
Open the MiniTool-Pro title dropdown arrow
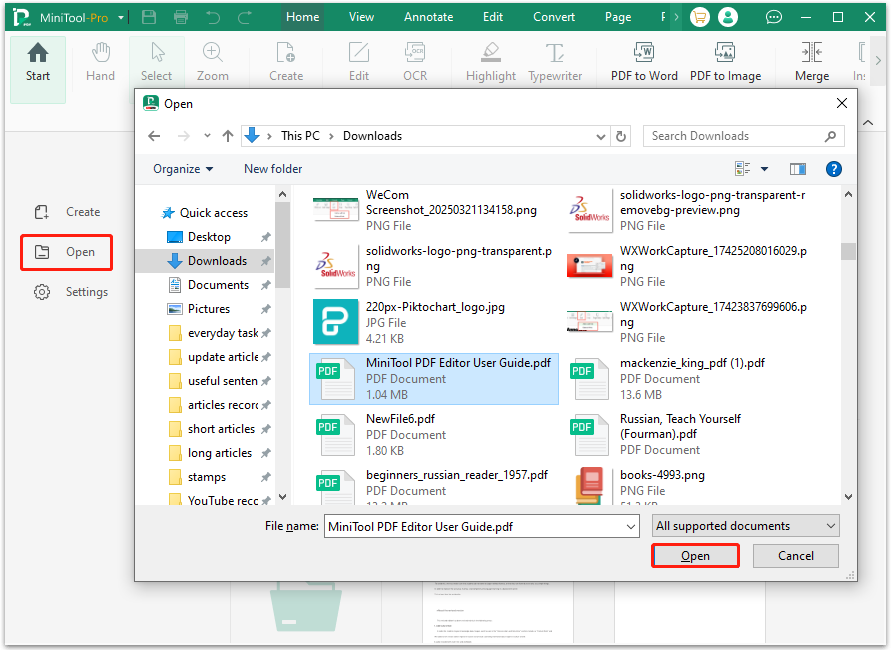pos(121,18)
